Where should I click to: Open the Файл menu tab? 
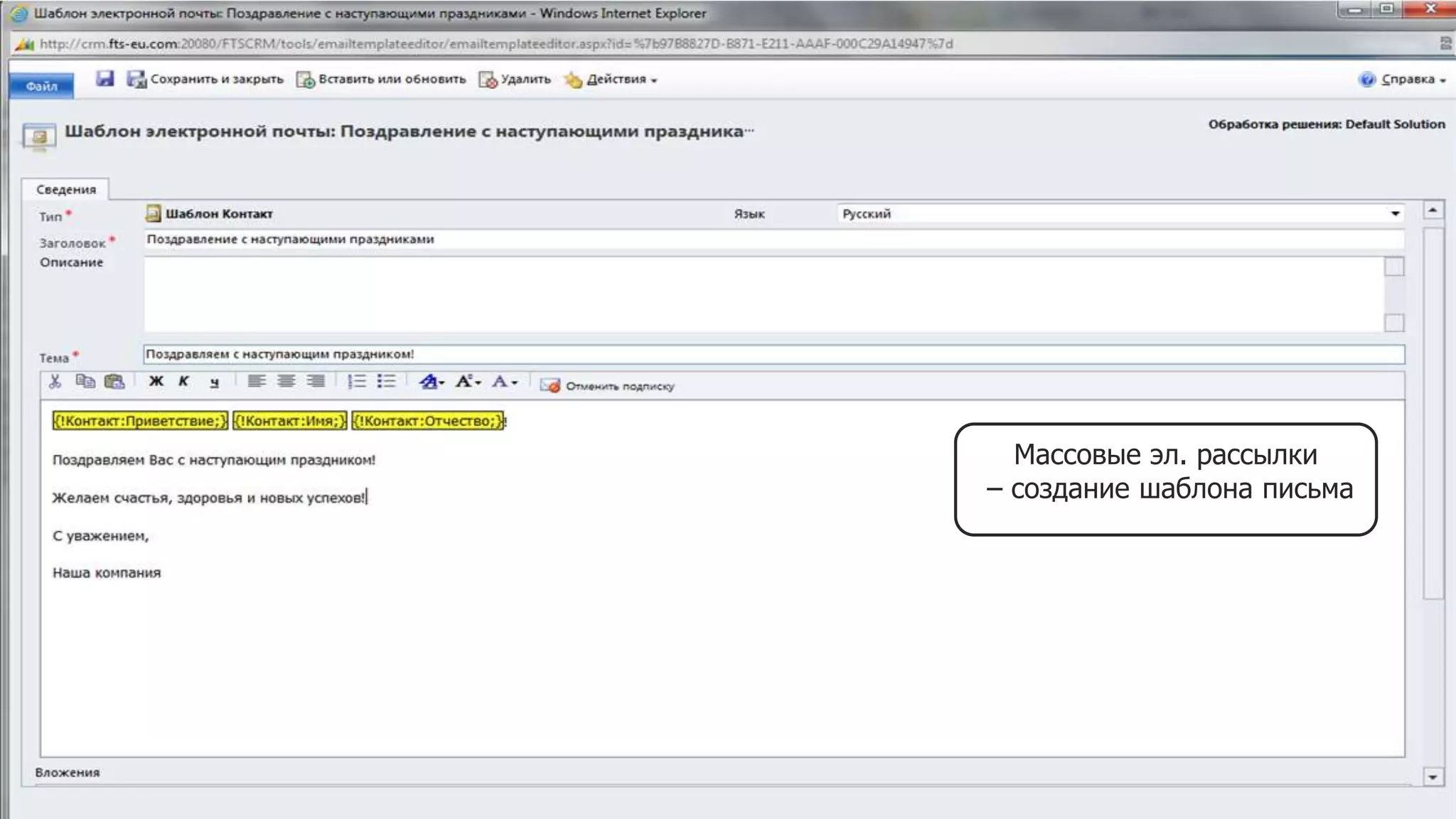point(41,86)
